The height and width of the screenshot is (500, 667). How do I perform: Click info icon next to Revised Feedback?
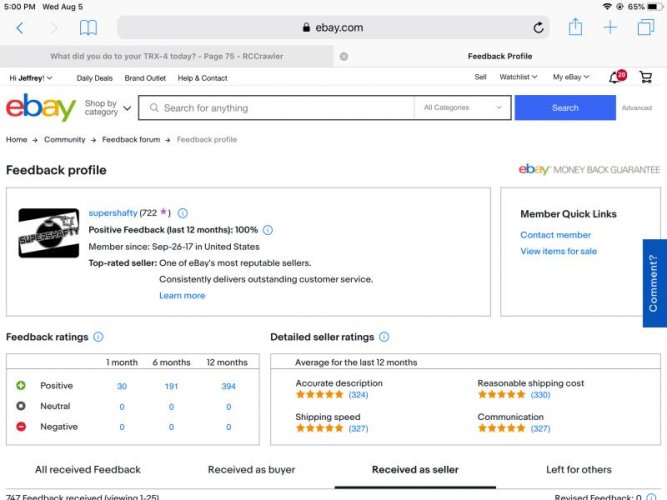650,497
